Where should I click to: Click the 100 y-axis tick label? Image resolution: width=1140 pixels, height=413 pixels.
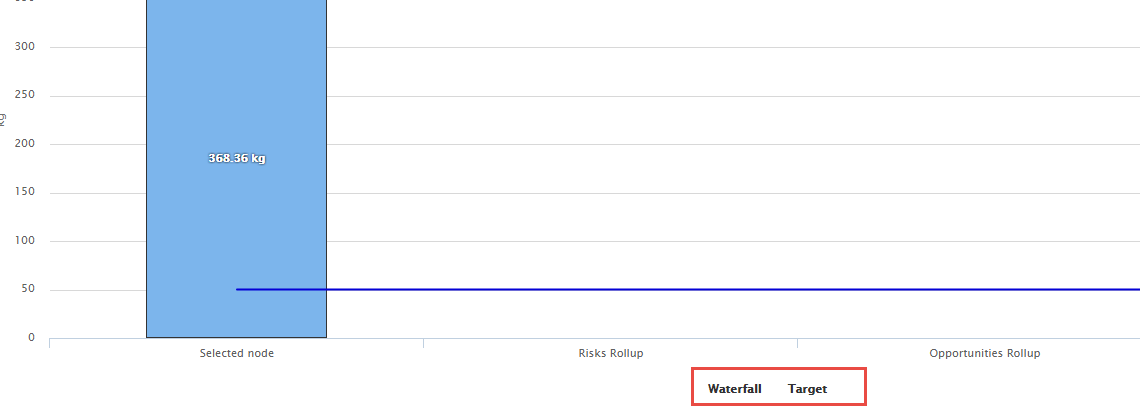pos(25,241)
